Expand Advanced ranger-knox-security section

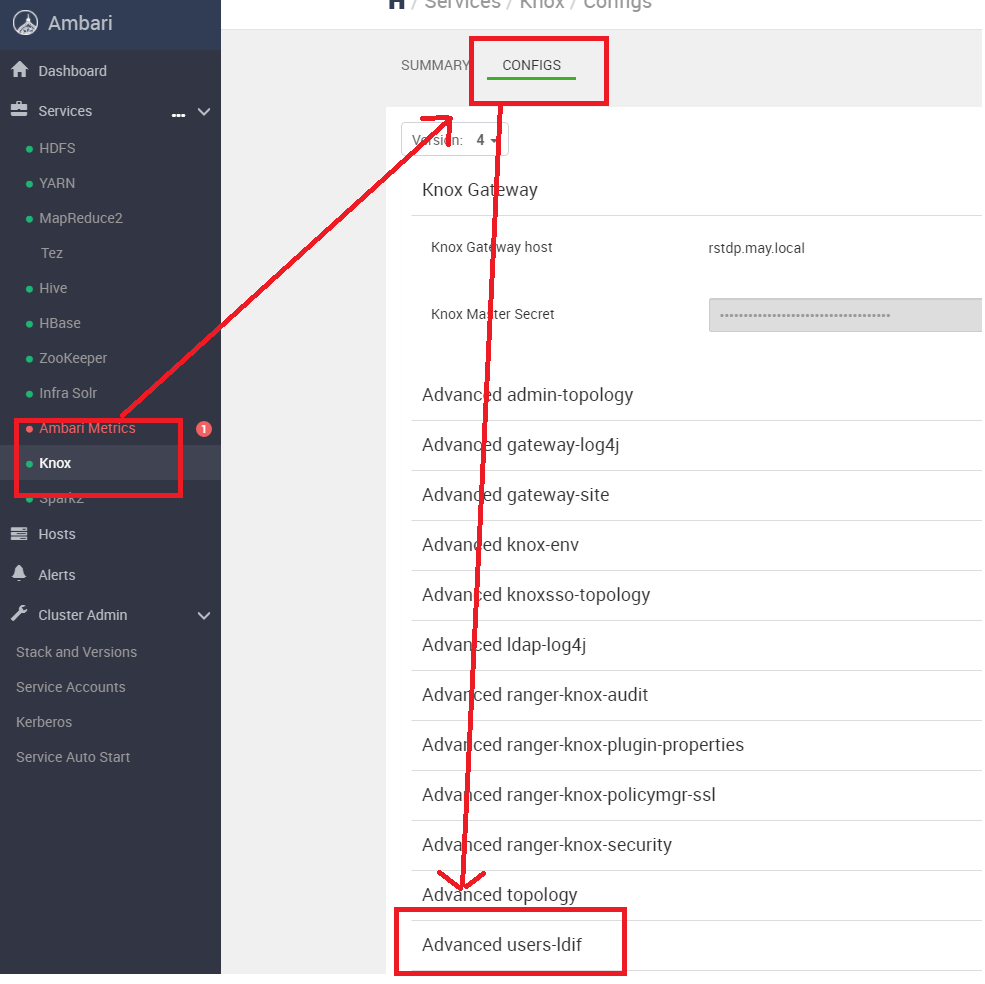(x=547, y=845)
